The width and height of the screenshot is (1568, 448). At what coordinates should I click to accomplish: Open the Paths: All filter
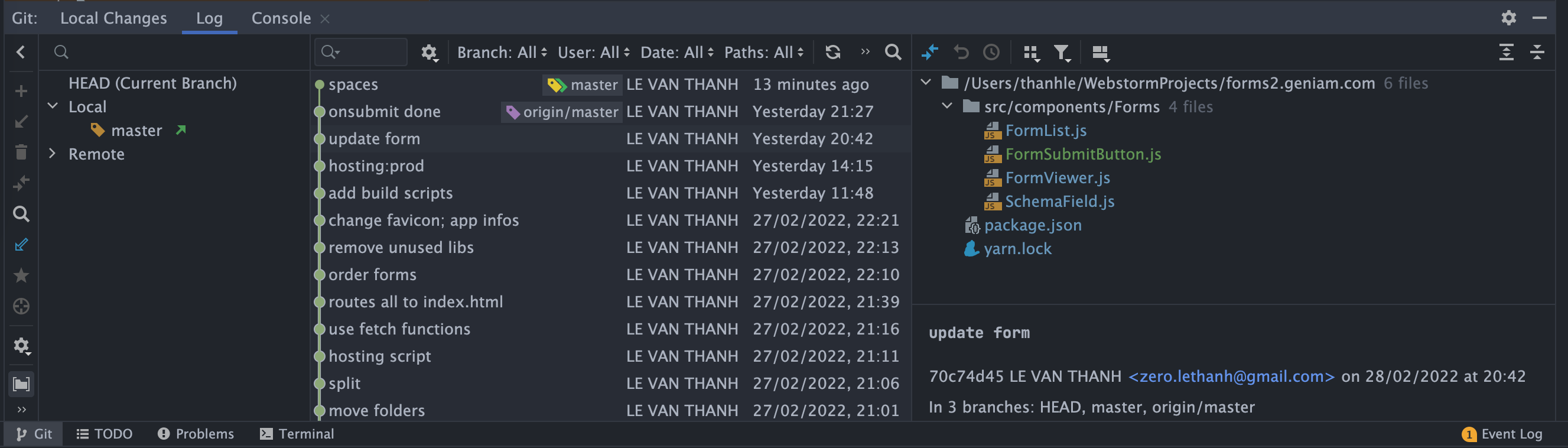(764, 53)
